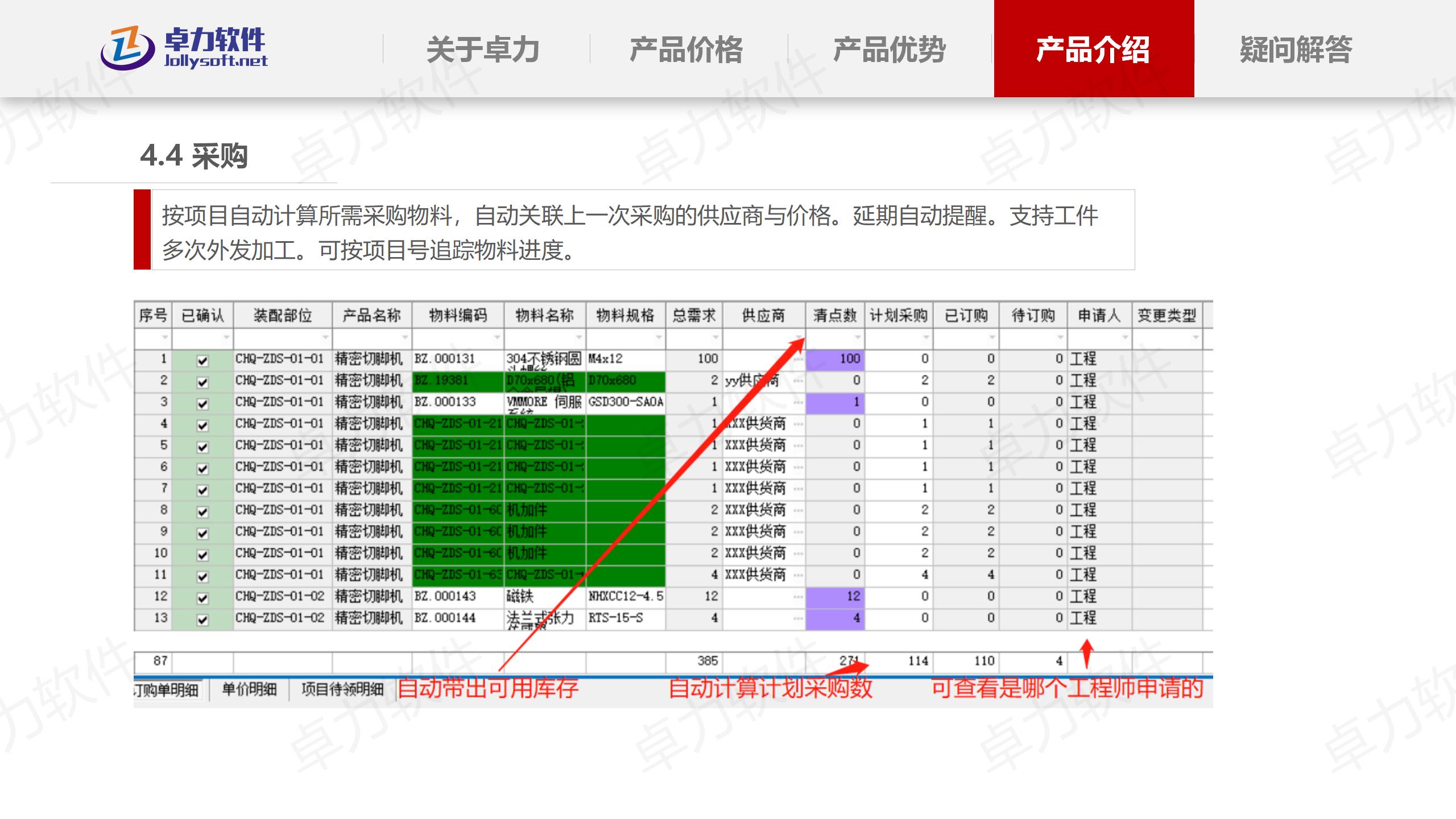Click supplier ellipsis button in row 5
Viewport: 1456px width, 819px height.
pyautogui.click(x=798, y=446)
